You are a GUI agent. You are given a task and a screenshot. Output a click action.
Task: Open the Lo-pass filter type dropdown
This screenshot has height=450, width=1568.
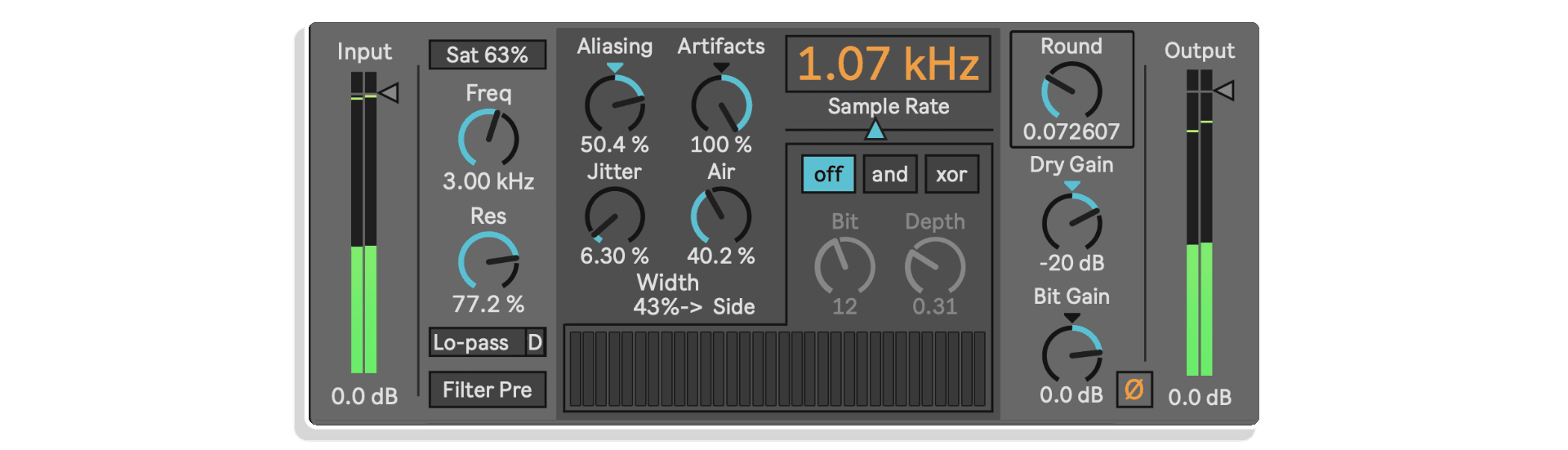pos(477,342)
